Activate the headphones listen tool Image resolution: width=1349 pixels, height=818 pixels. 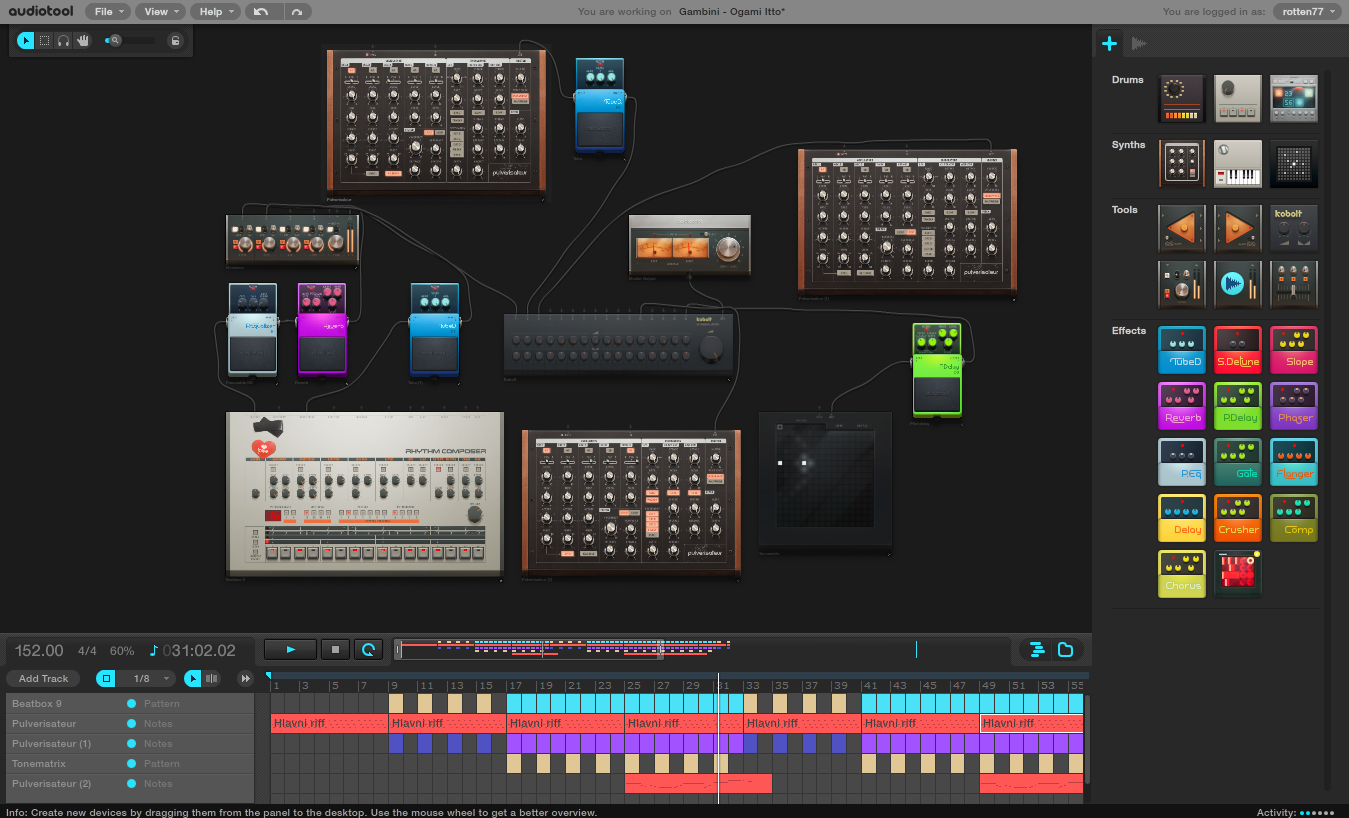click(64, 41)
